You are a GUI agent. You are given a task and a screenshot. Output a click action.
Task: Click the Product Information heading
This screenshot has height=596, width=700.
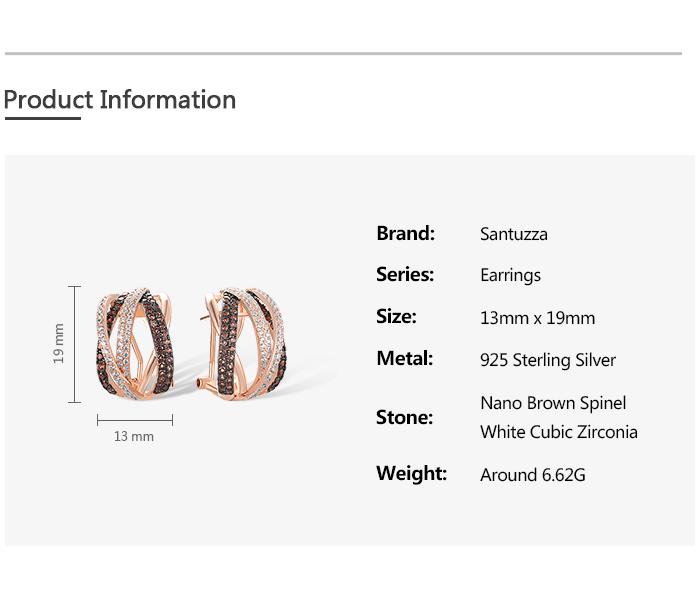point(120,100)
